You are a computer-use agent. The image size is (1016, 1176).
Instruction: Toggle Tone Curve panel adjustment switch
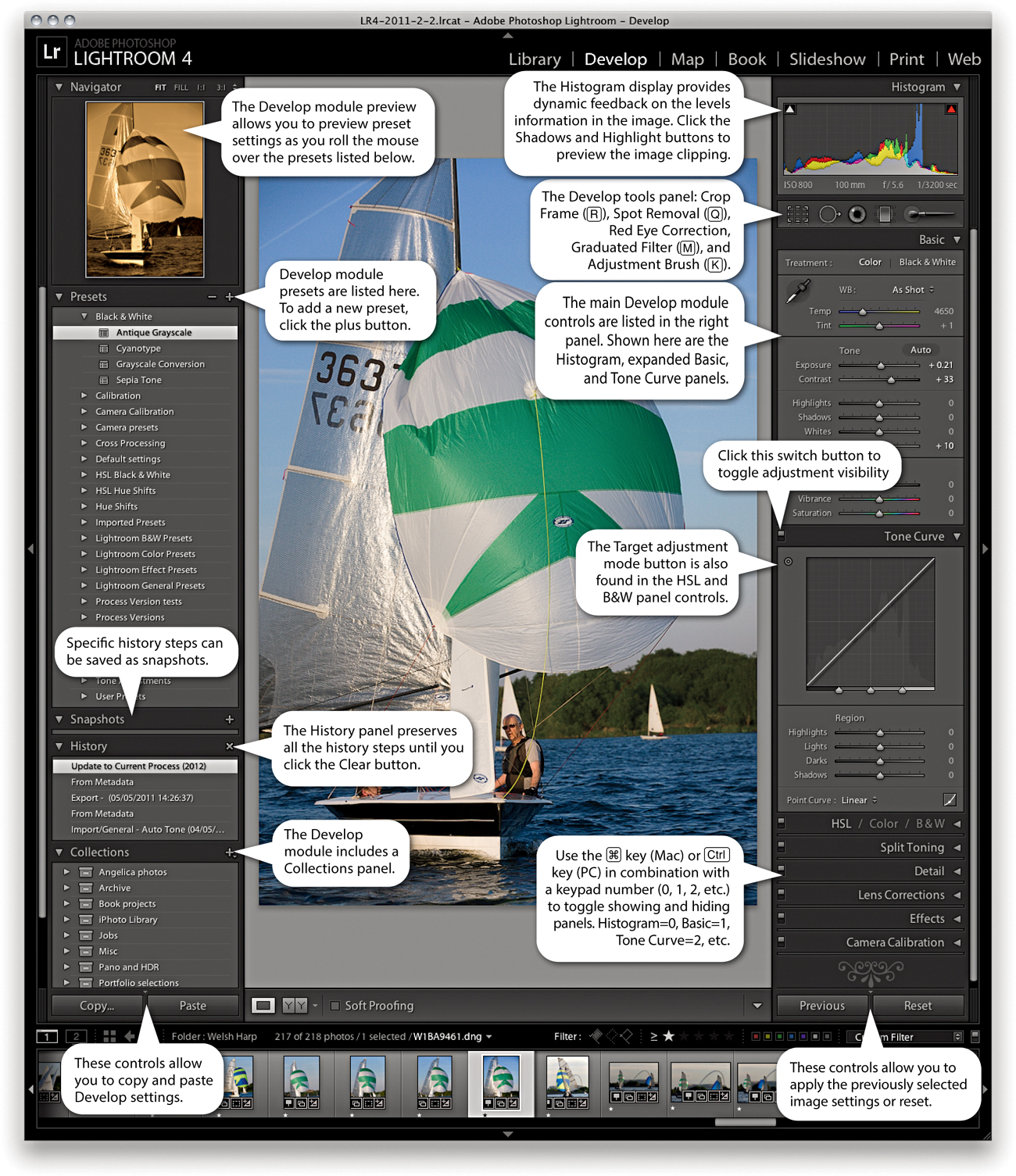[781, 536]
